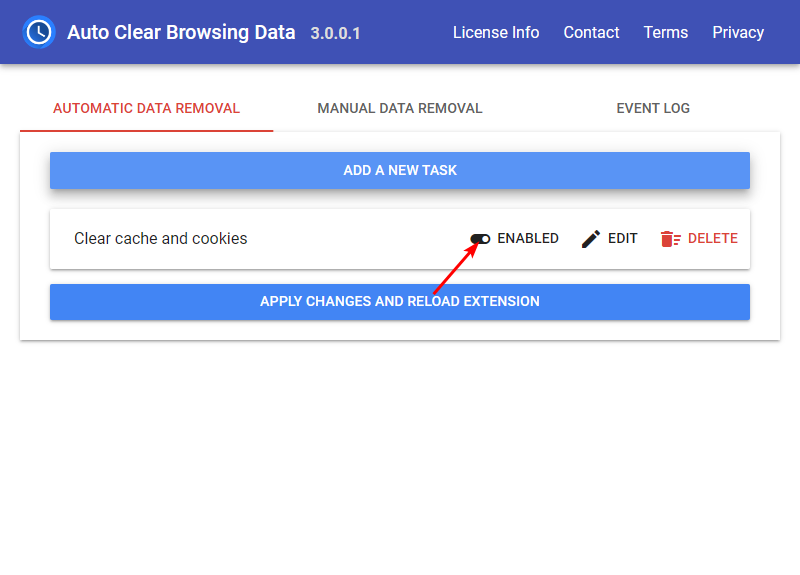Open the Terms link

(666, 32)
